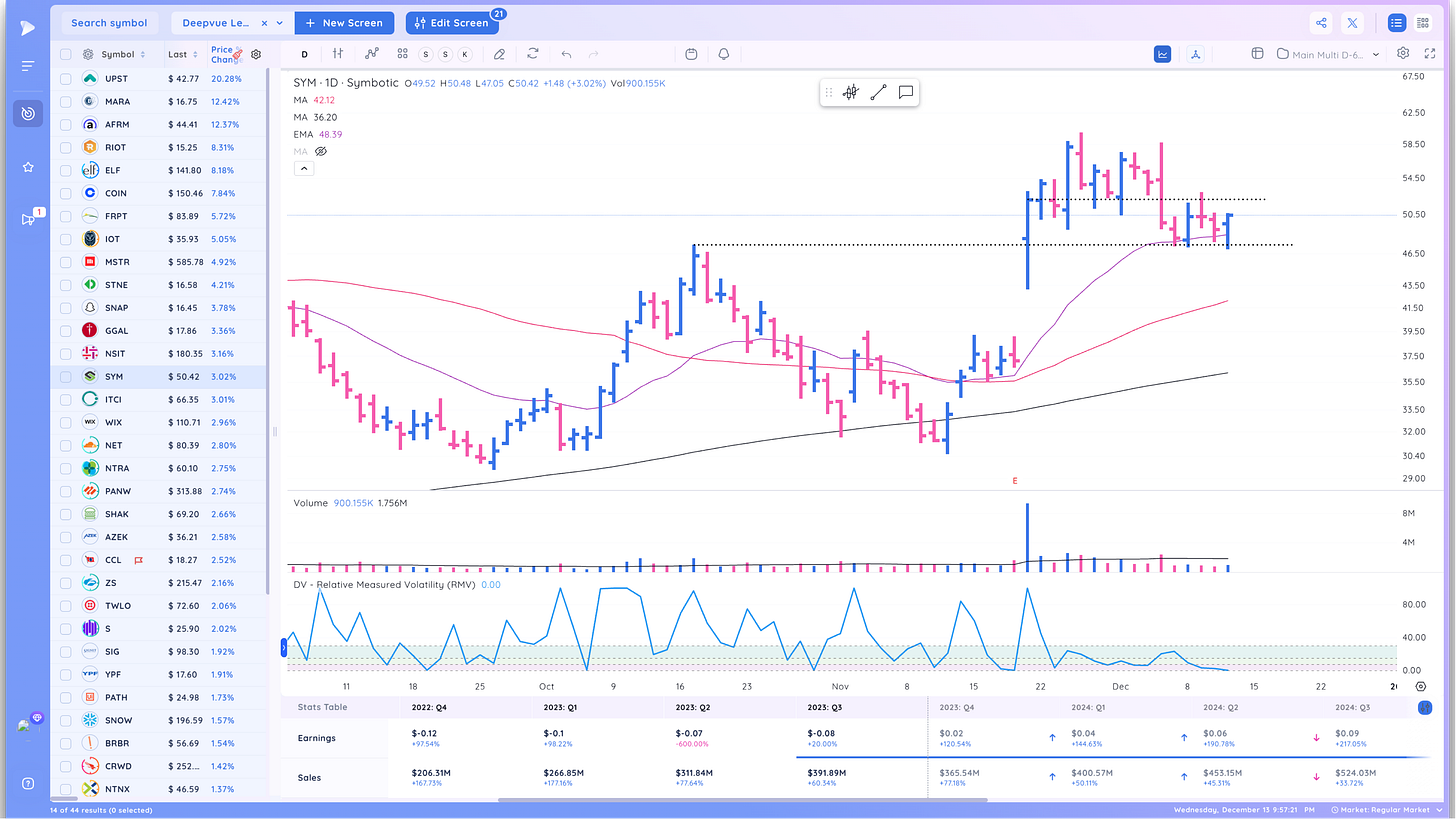Open the line chart type tool
The width and height of the screenshot is (1456, 819).
[372, 54]
